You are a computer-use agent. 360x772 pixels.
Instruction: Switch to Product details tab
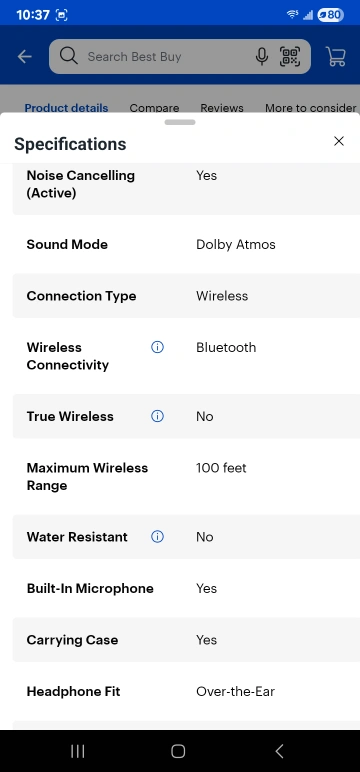point(66,107)
